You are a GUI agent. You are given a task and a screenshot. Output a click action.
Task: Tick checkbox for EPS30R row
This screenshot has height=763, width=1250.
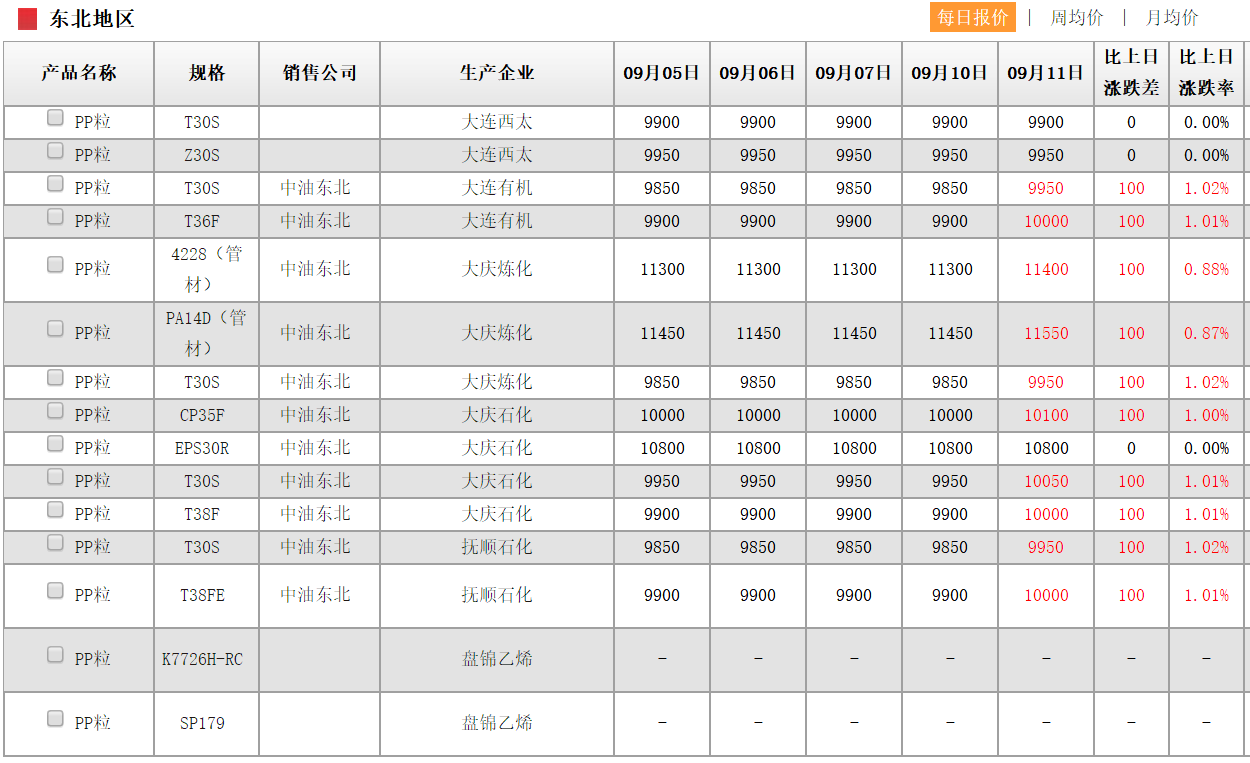tap(55, 444)
